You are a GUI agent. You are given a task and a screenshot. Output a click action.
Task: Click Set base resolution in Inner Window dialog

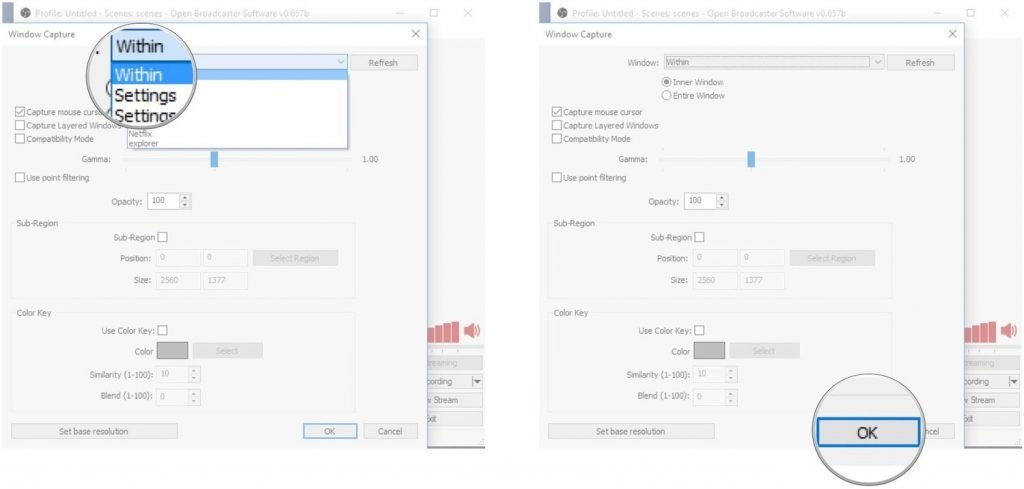click(632, 431)
